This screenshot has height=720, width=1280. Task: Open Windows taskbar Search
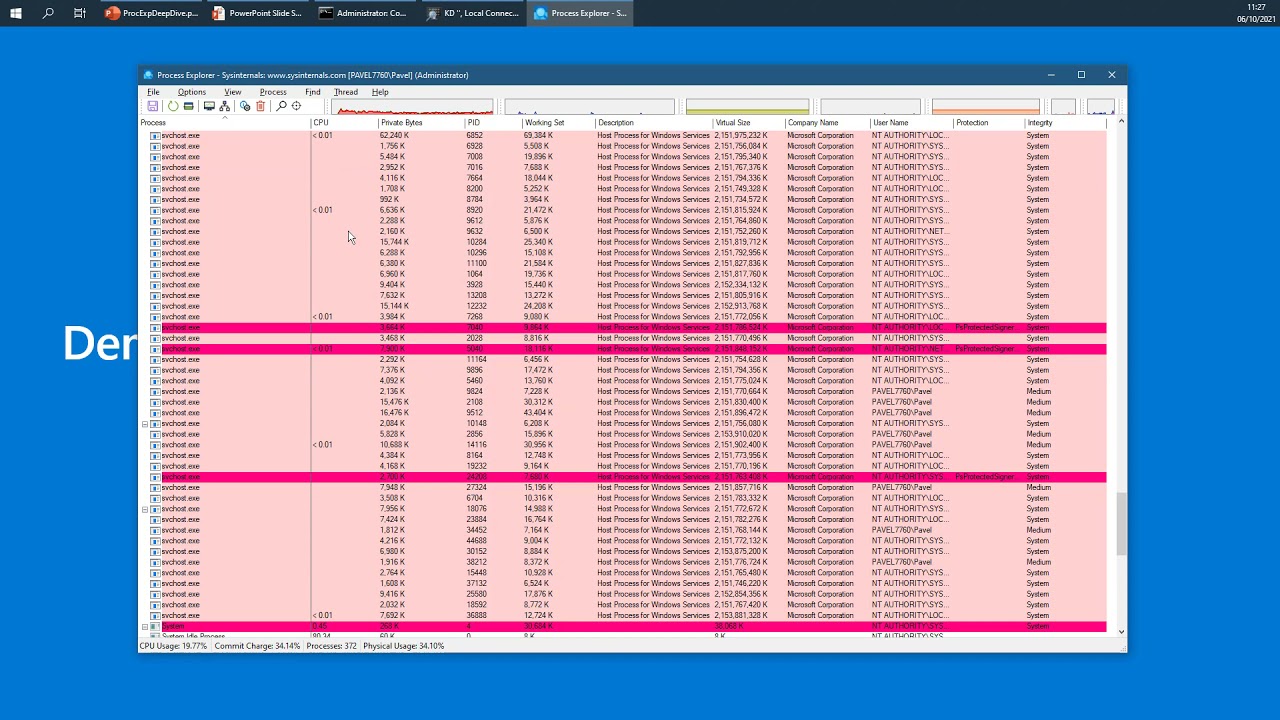pyautogui.click(x=48, y=13)
